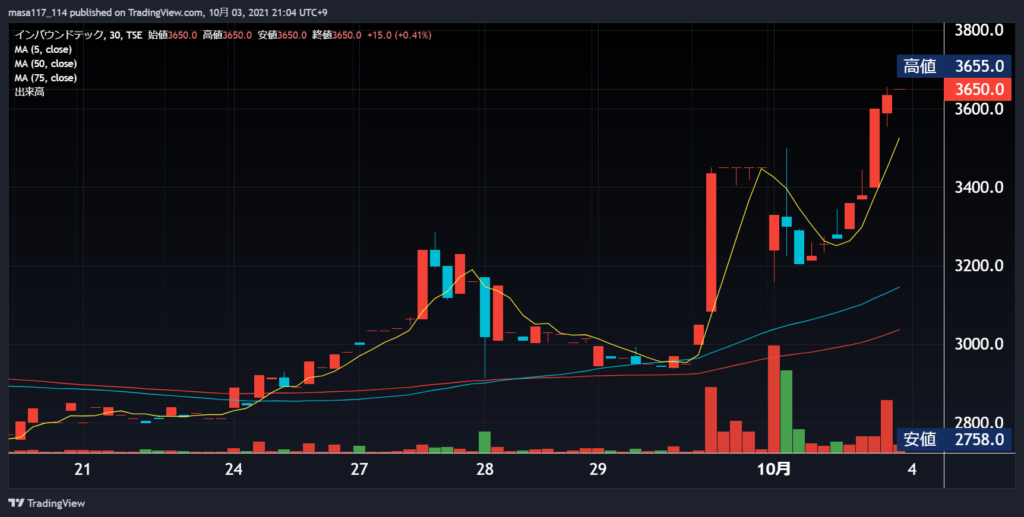Screen dimensions: 1024x517
Task: Click the 3000.0 price axis value
Action: point(979,344)
